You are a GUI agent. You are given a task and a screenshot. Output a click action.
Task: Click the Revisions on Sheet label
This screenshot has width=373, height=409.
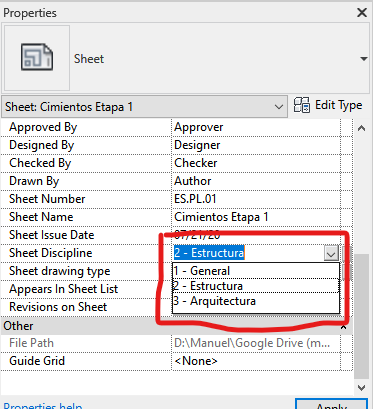(58, 307)
